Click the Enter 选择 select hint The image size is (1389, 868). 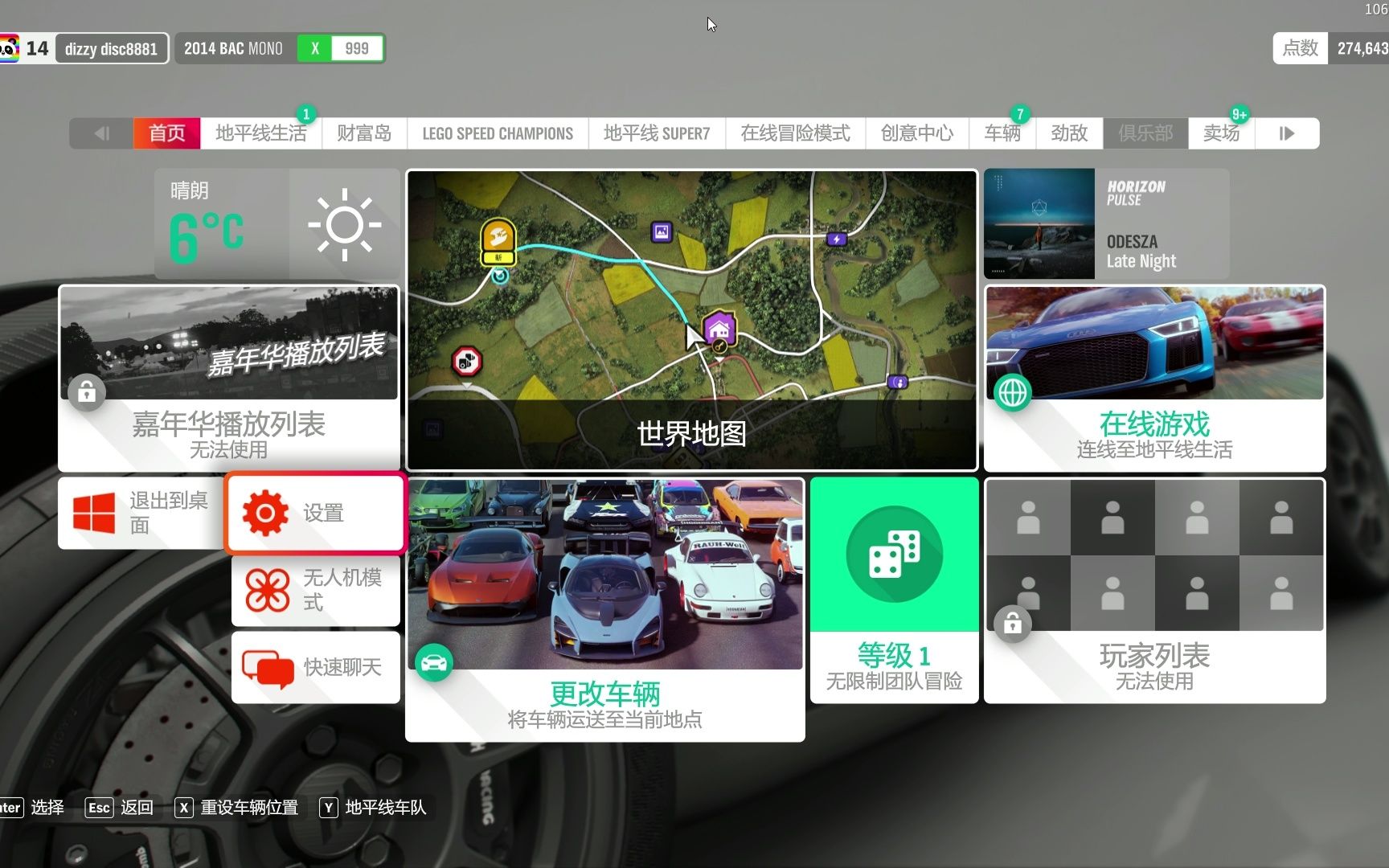32,807
